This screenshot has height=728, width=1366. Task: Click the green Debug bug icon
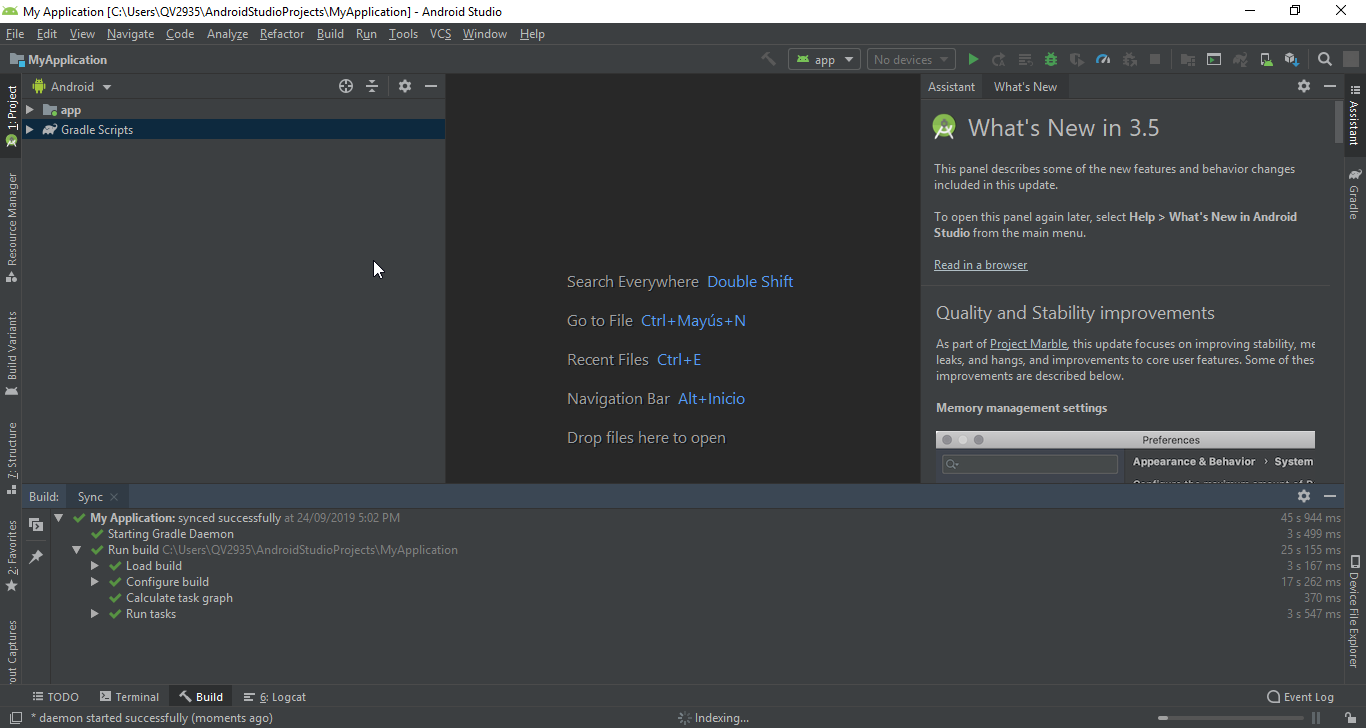click(1051, 60)
